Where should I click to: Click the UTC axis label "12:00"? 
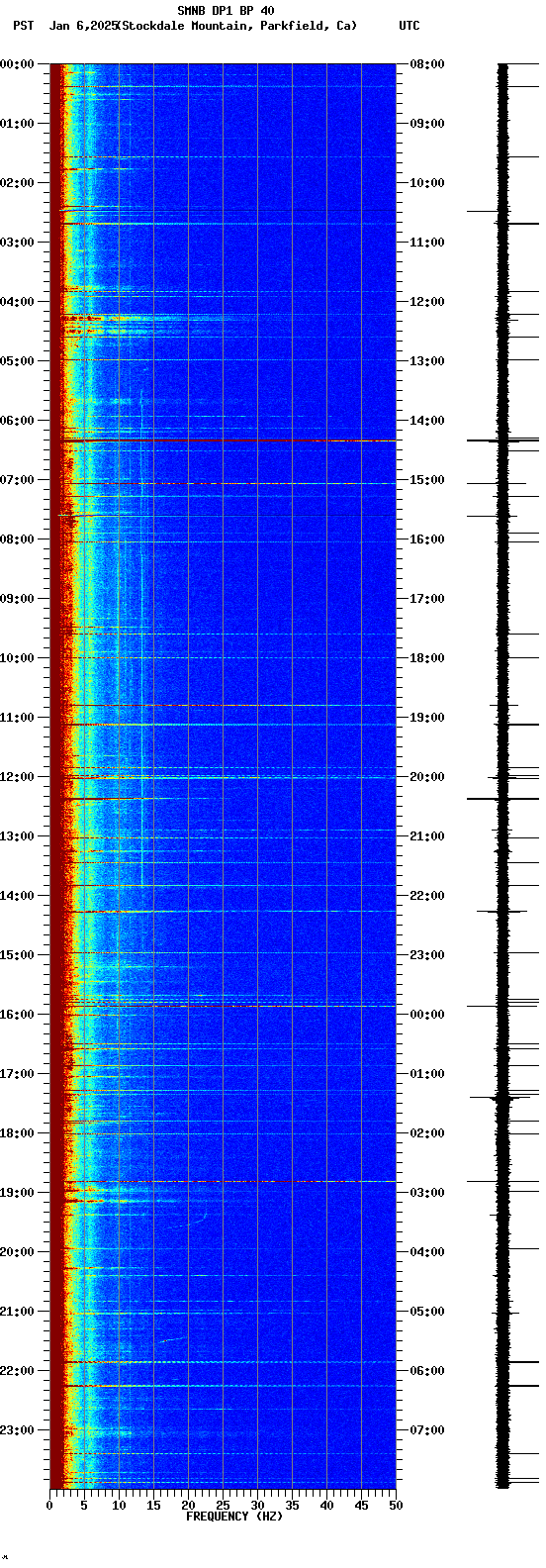pyautogui.click(x=427, y=302)
